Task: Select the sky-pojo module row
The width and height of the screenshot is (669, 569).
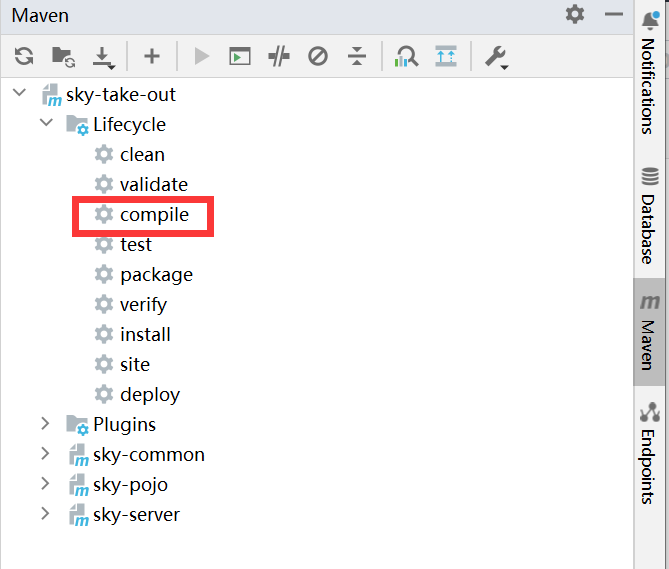Action: tap(119, 485)
